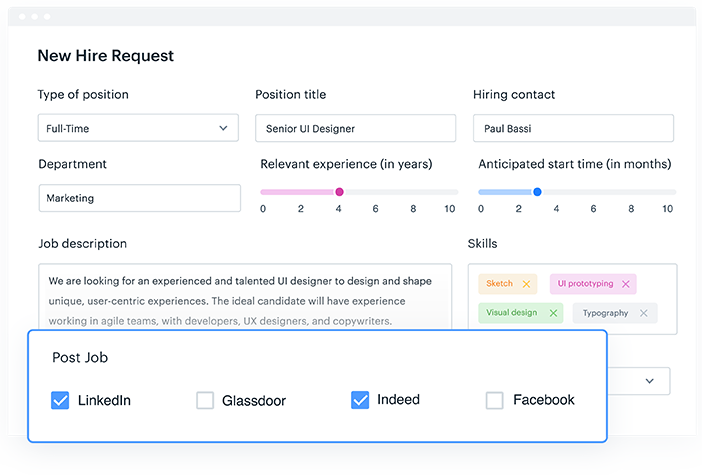702x475 pixels.
Task: Uncheck the Indeed checkbox
Action: coord(360,400)
